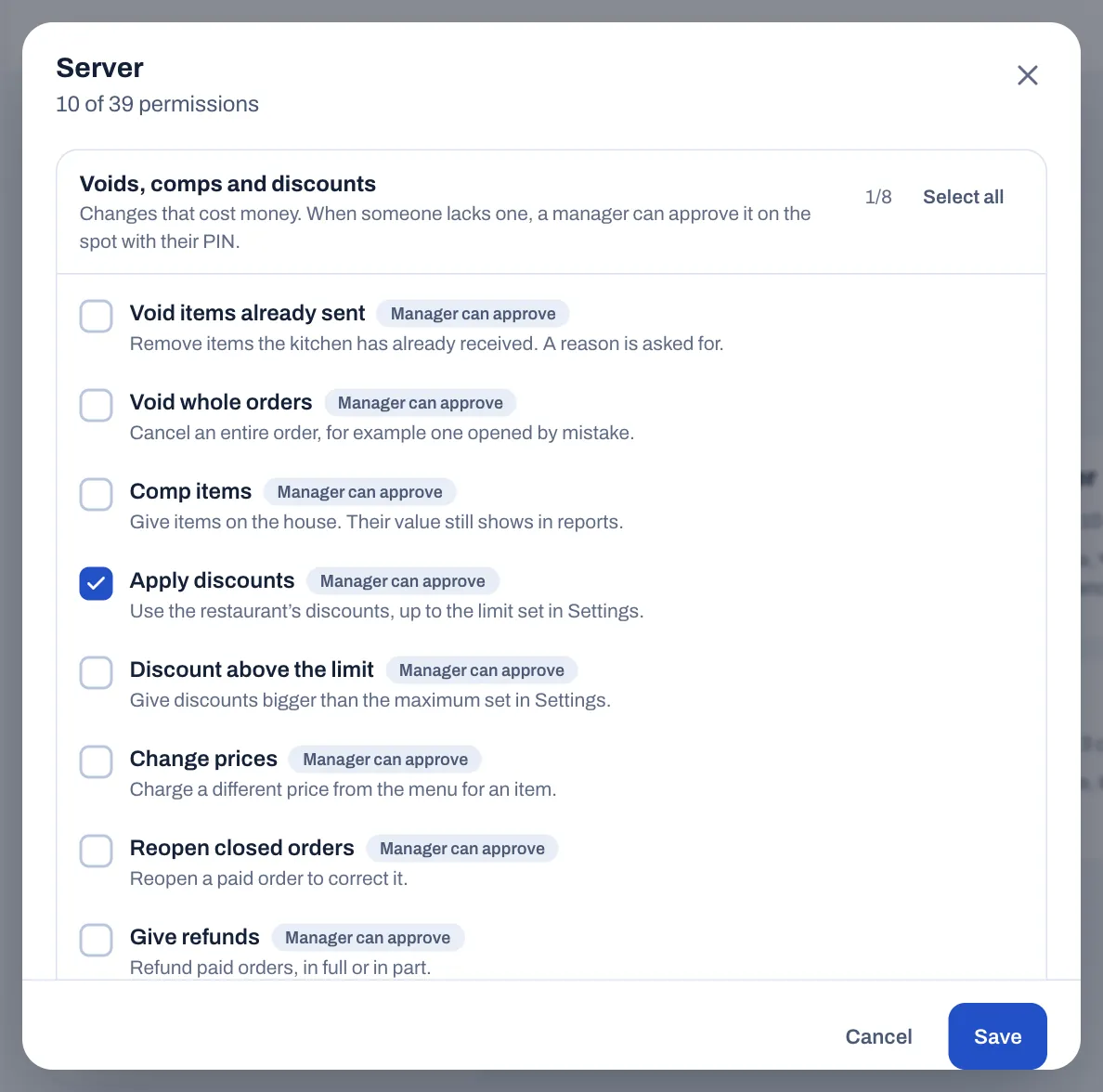Uncheck the Apply discounts checkbox
Image resolution: width=1103 pixels, height=1092 pixels.
pos(97,583)
